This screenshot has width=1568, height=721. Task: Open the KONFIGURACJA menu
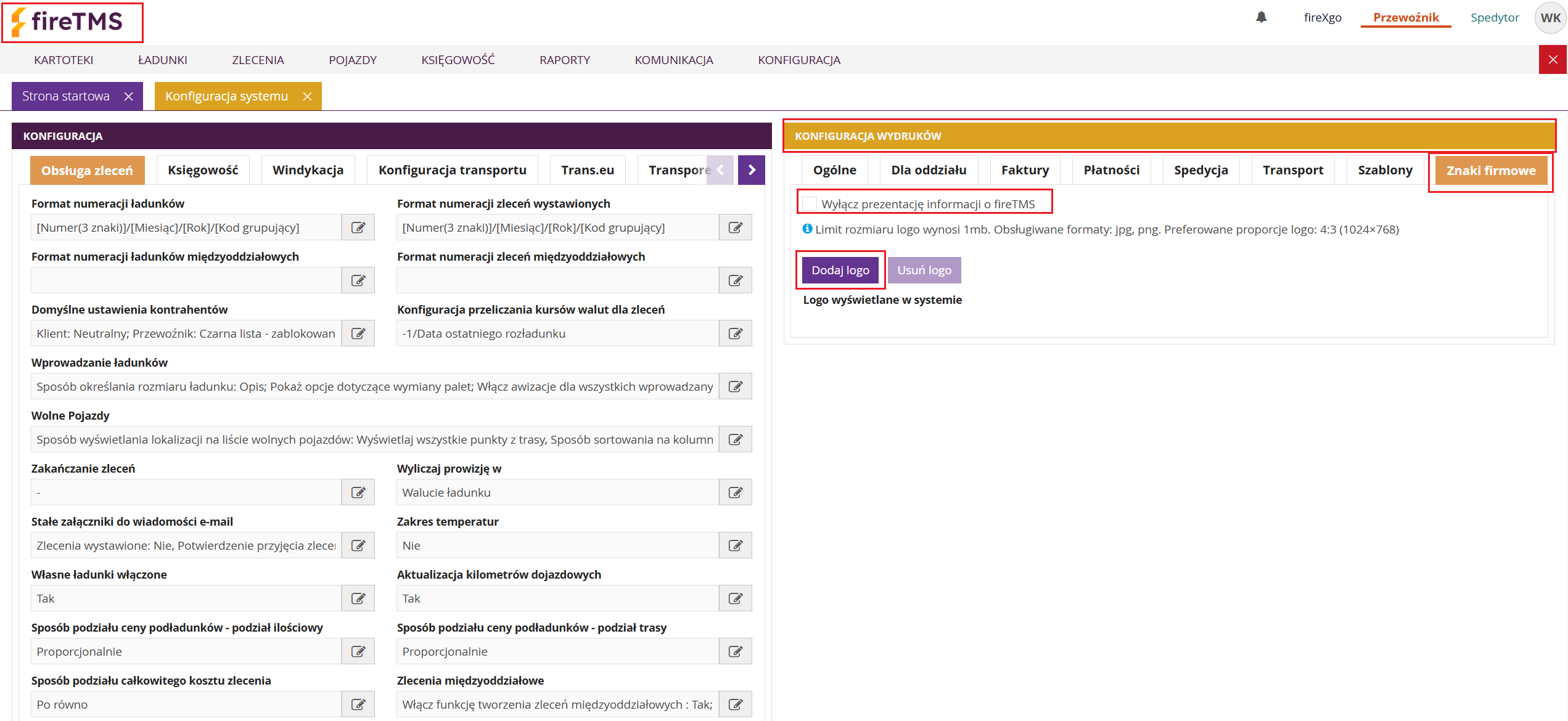point(798,60)
